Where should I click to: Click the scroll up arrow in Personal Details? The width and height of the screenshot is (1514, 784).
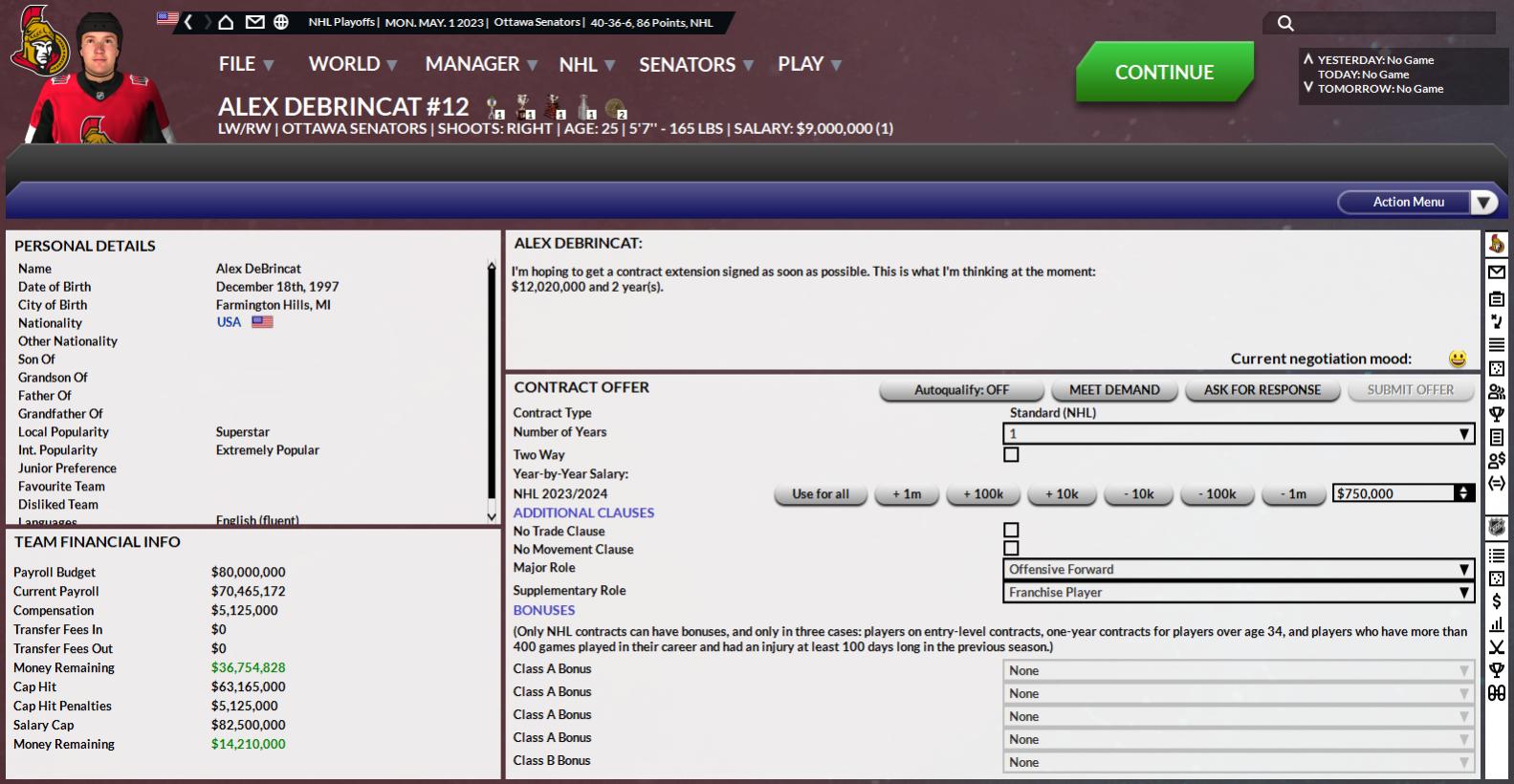click(492, 268)
